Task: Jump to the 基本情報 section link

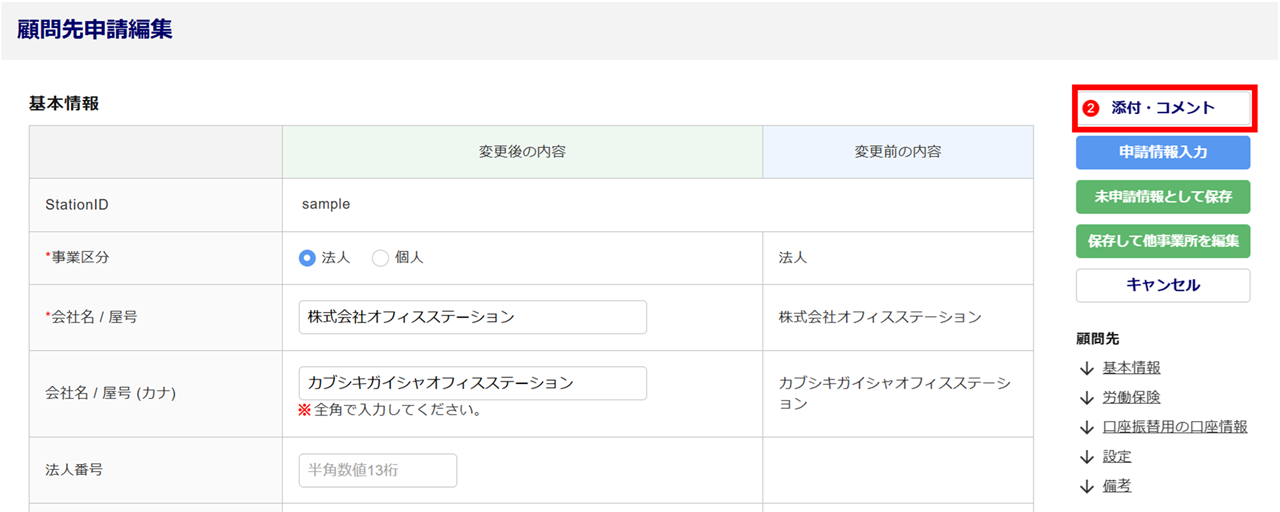Action: tap(1131, 368)
